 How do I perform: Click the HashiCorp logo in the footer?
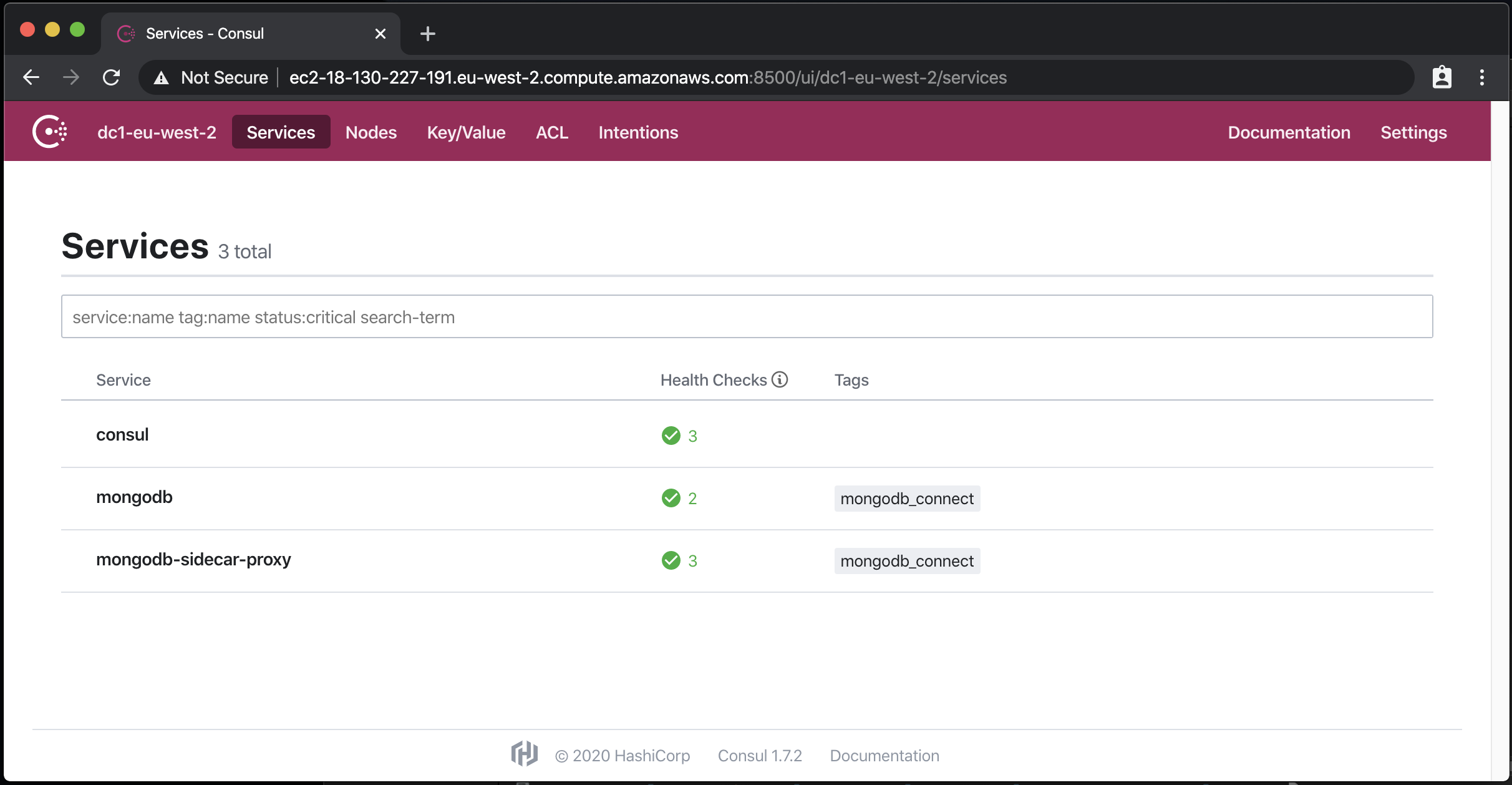524,754
